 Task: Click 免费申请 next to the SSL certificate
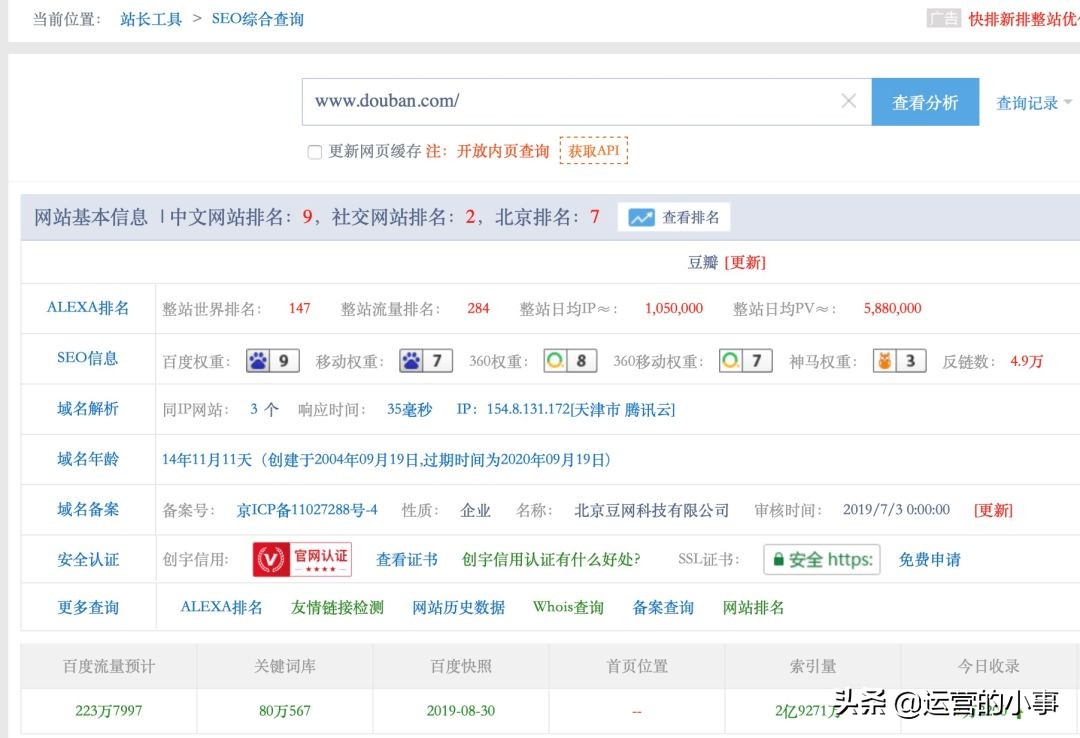(928, 559)
